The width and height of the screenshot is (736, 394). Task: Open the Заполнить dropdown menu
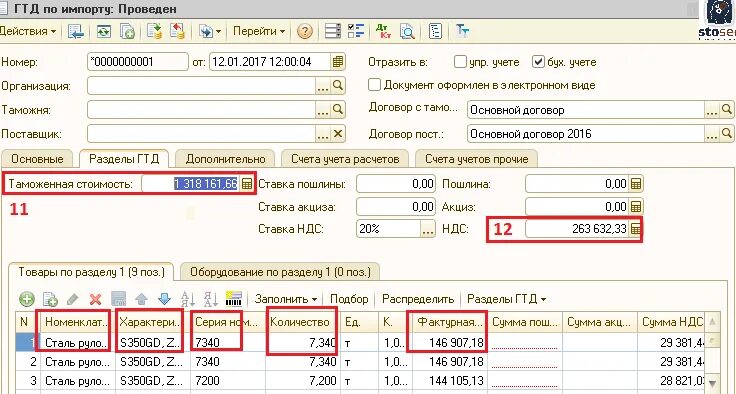pos(285,299)
